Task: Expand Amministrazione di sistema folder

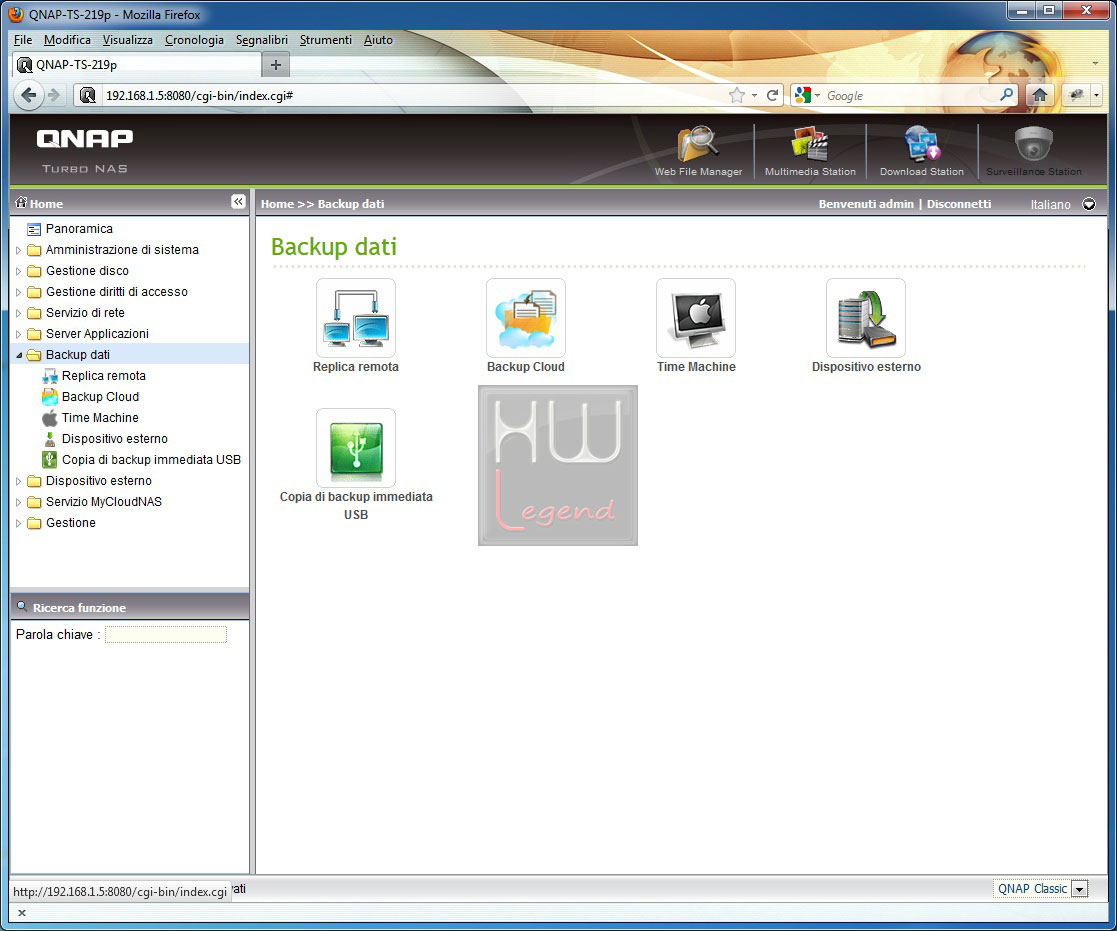Action: tap(19, 250)
